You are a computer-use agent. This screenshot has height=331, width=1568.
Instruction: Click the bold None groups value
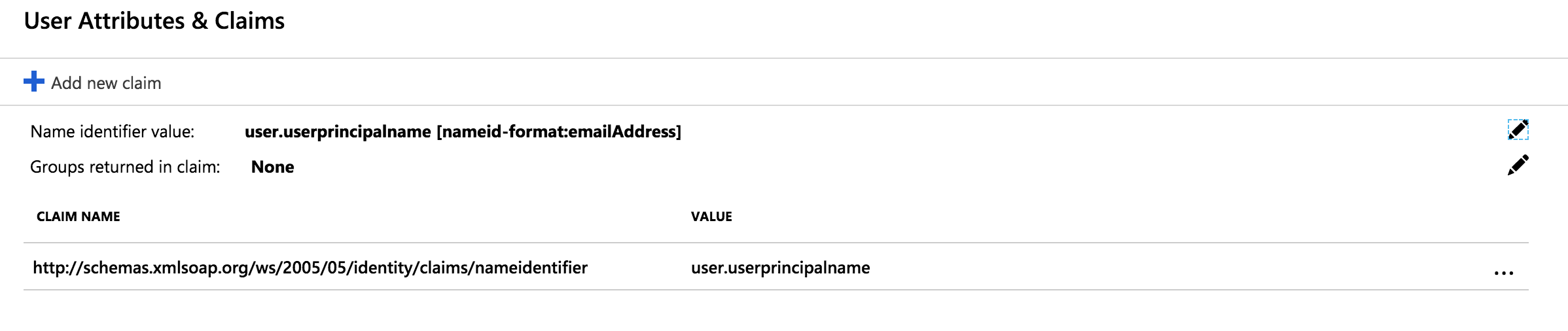point(272,167)
